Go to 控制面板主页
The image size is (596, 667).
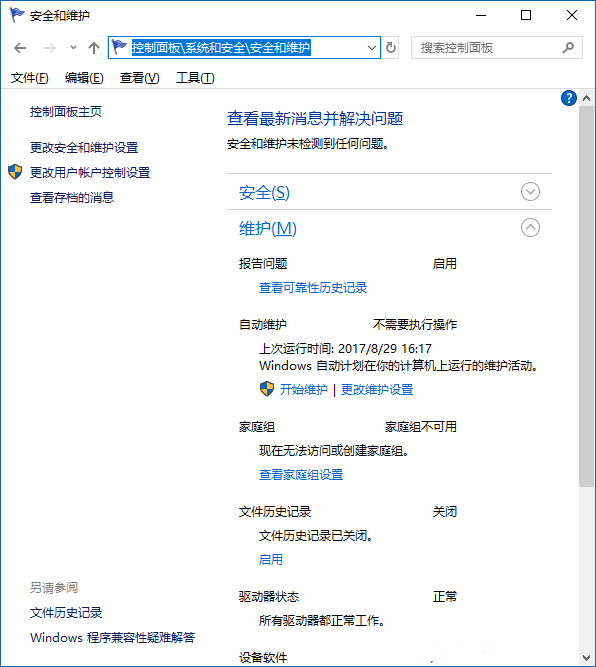(x=66, y=112)
